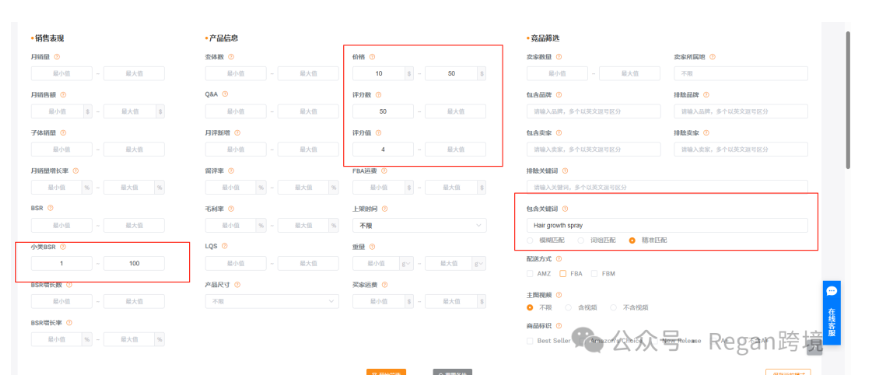Tick the AMZ delivery checkbox

(x=530, y=273)
